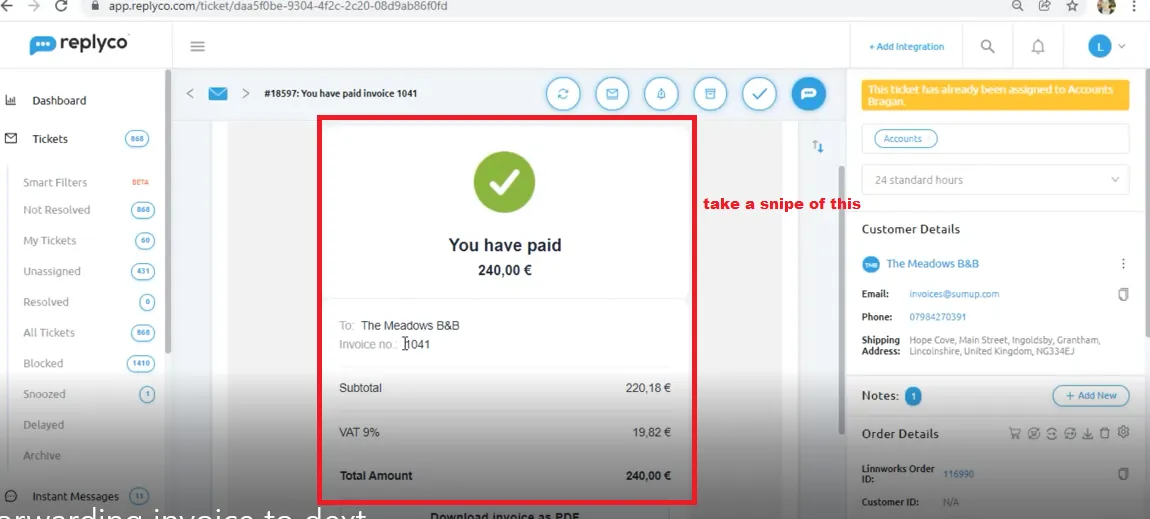
Task: Click the Accounts tag chip
Action: click(x=906, y=139)
